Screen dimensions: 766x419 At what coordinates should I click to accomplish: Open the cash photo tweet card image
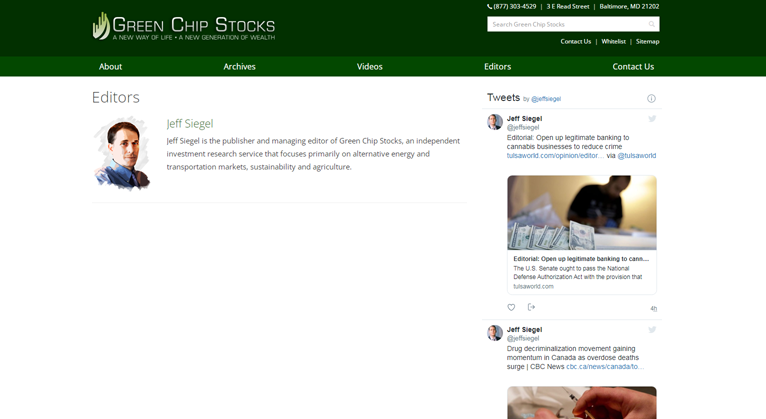click(x=582, y=212)
